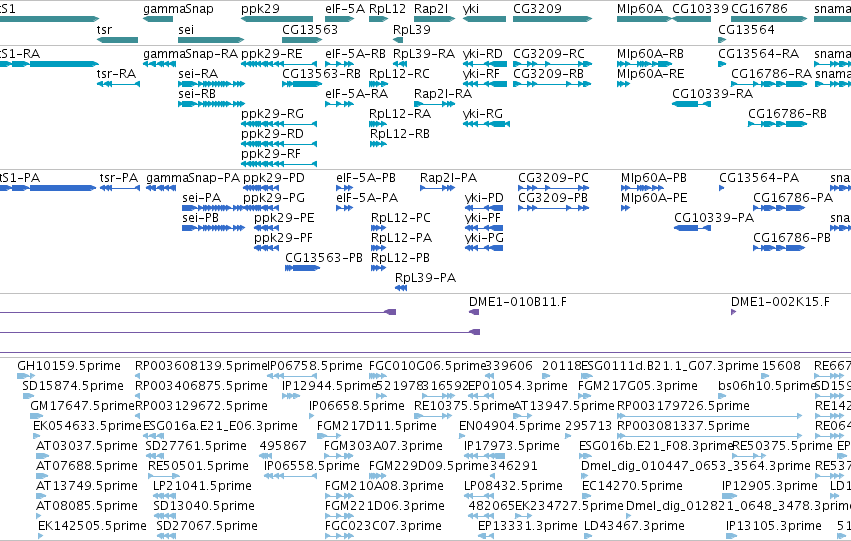This screenshot has width=851, height=541.
Task: Select the gammaSnap gene arrow
Action: point(158,19)
